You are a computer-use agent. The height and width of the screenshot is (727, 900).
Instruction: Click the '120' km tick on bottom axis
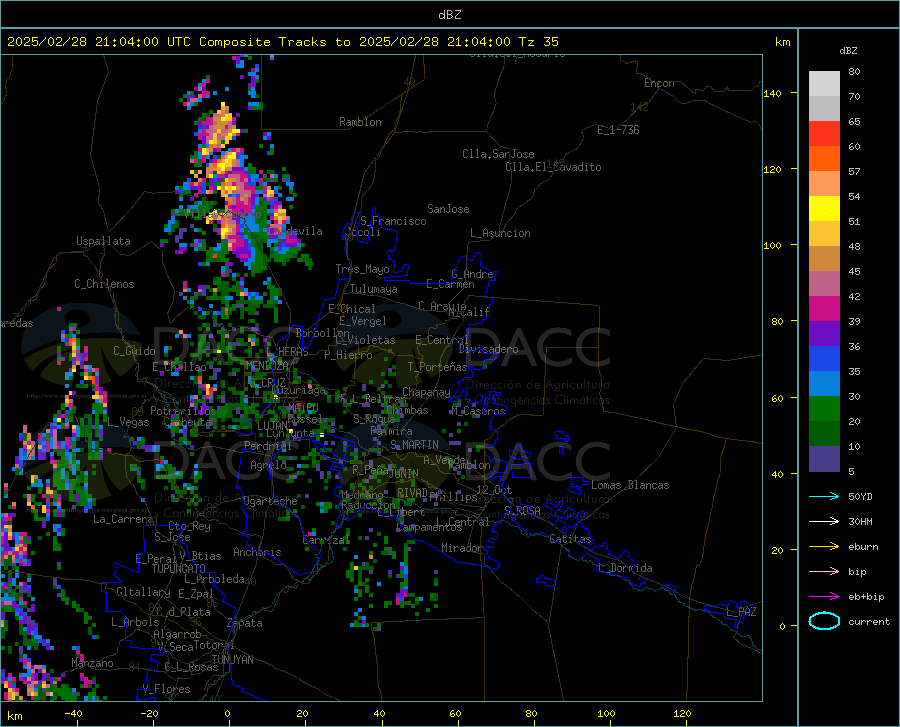pyautogui.click(x=682, y=714)
